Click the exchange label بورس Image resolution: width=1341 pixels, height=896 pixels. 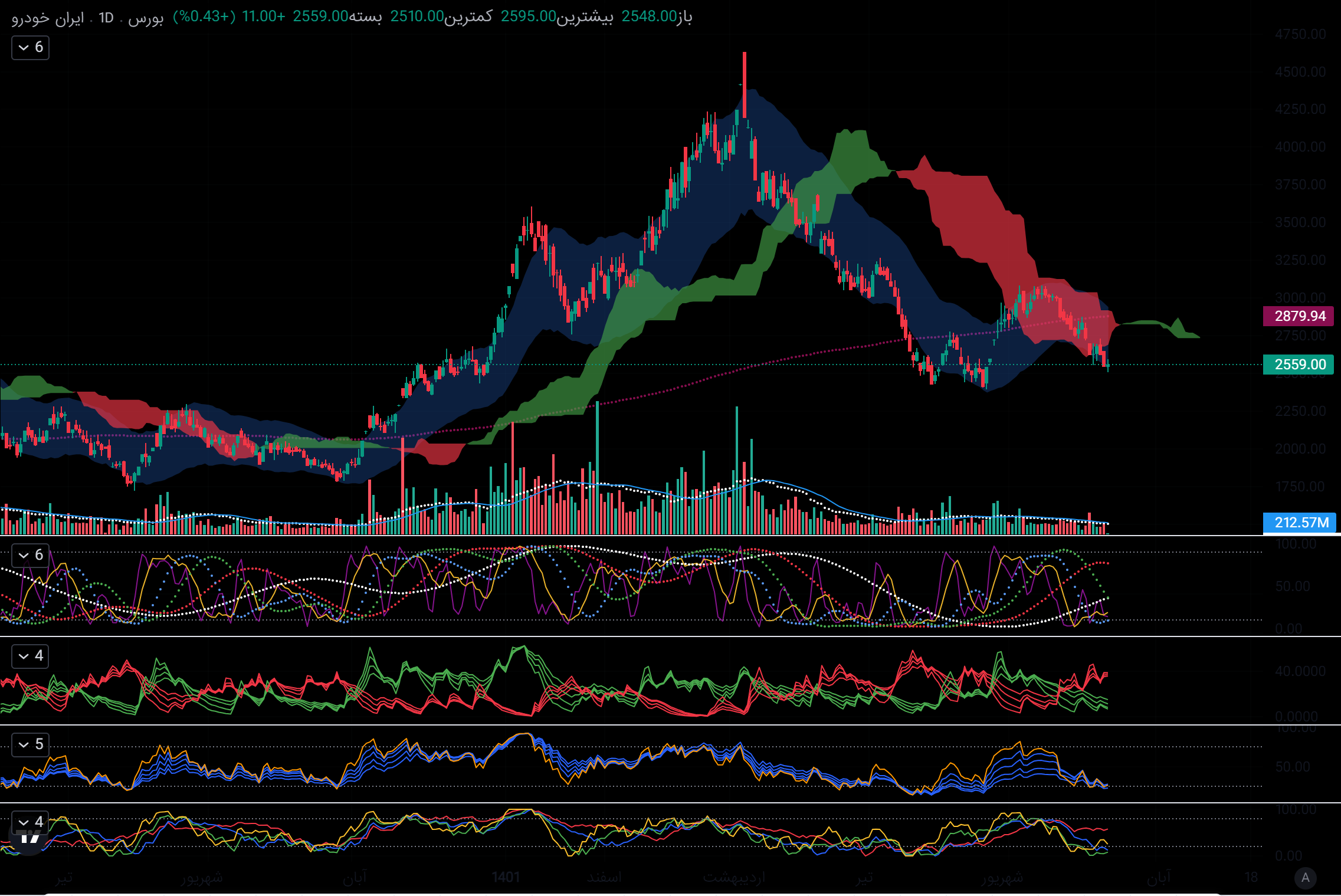[145, 18]
